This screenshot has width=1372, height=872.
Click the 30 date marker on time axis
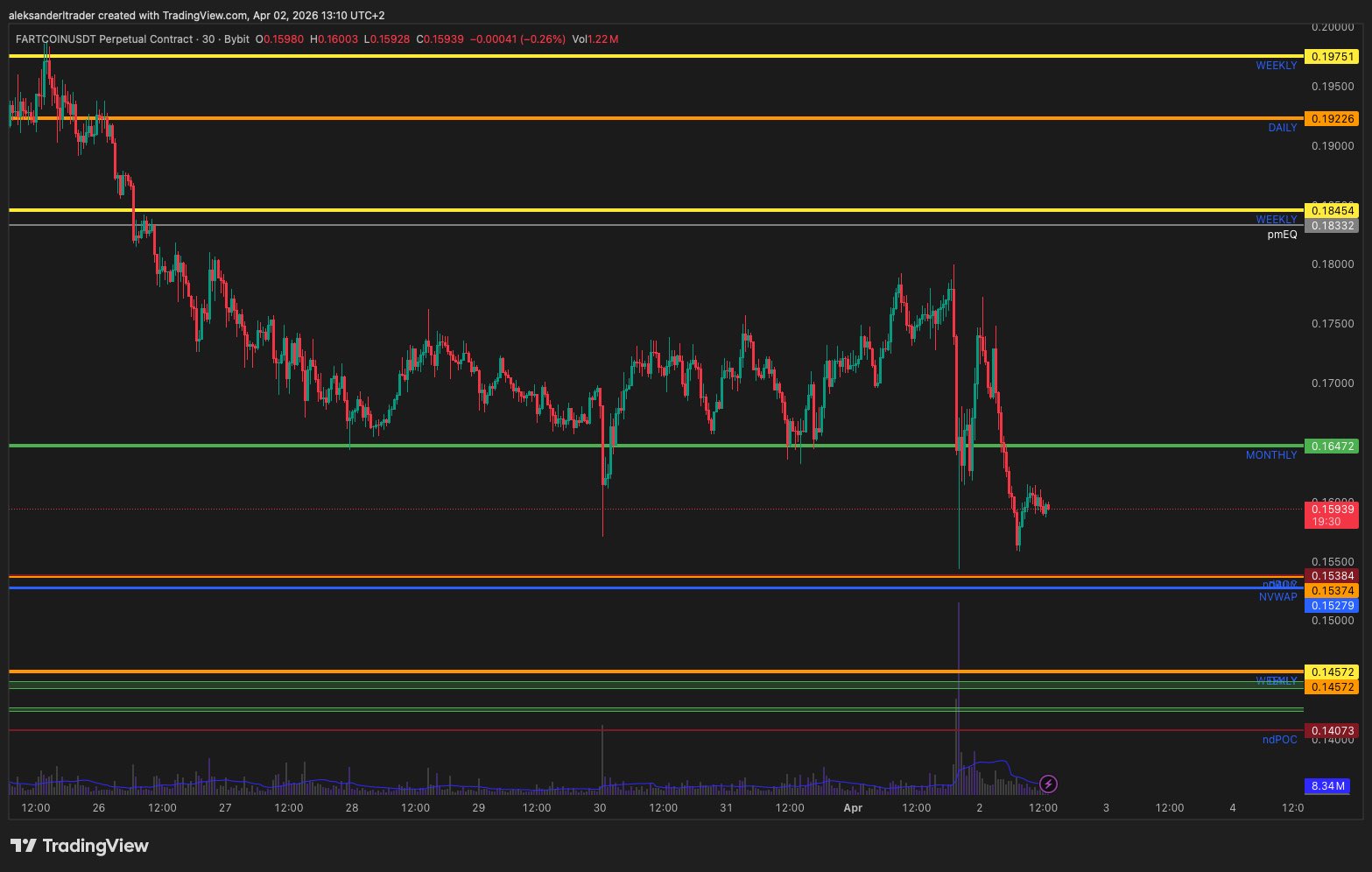click(600, 808)
